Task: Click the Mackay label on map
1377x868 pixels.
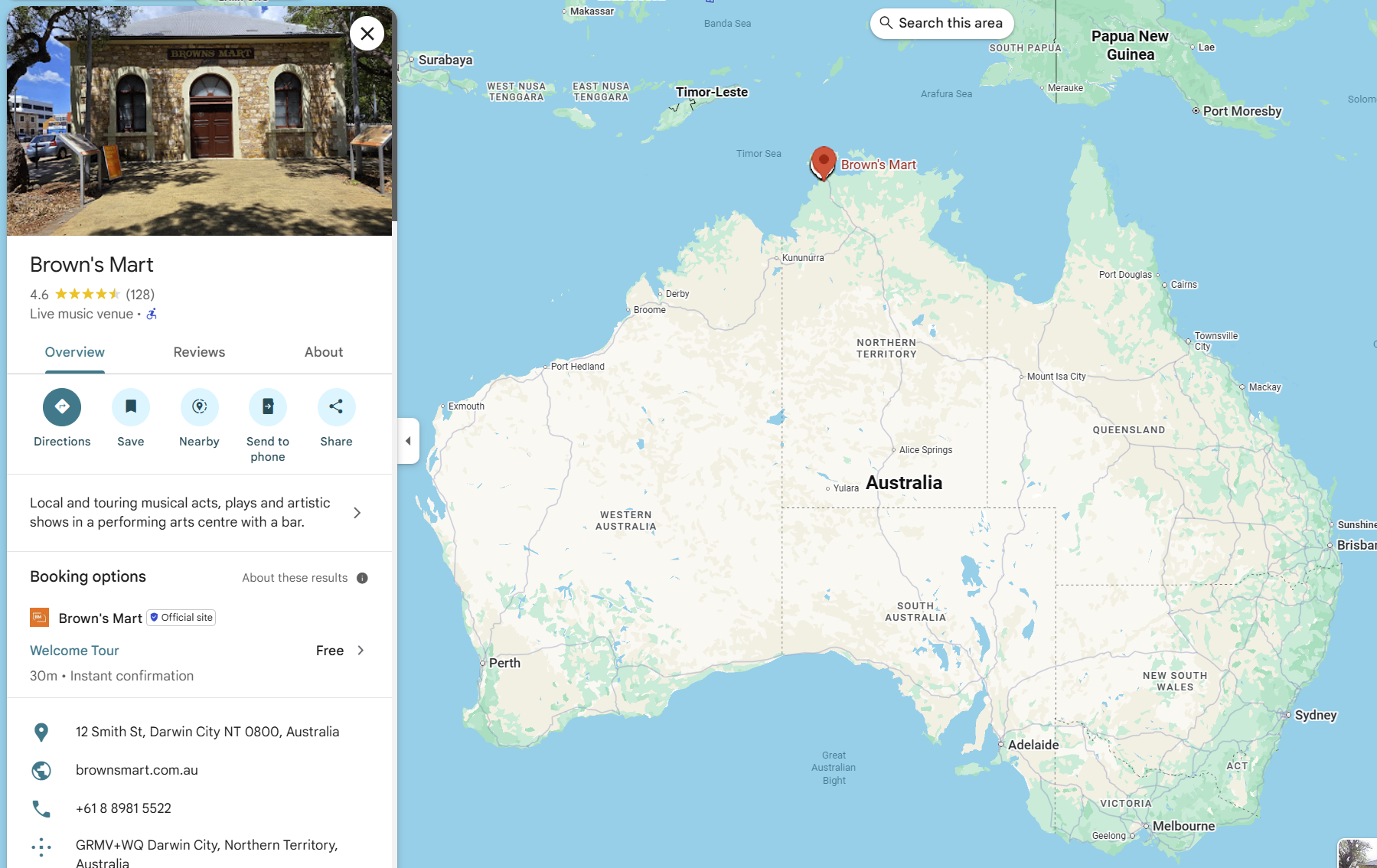Action: tap(1264, 387)
